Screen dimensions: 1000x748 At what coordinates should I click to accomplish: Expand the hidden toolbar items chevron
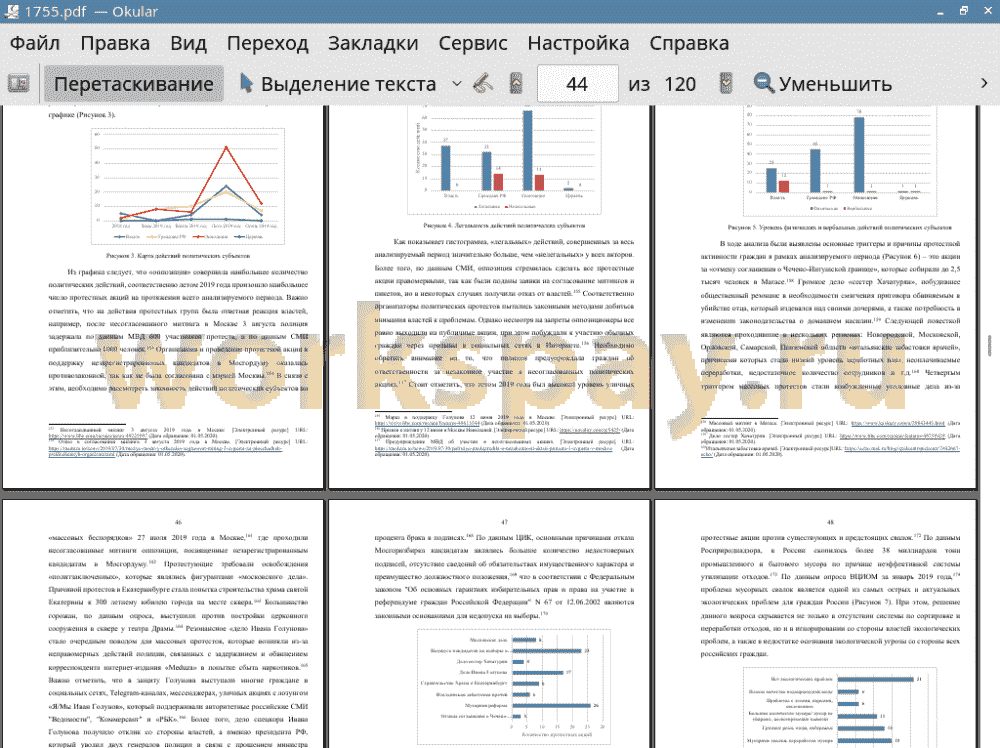pos(984,84)
